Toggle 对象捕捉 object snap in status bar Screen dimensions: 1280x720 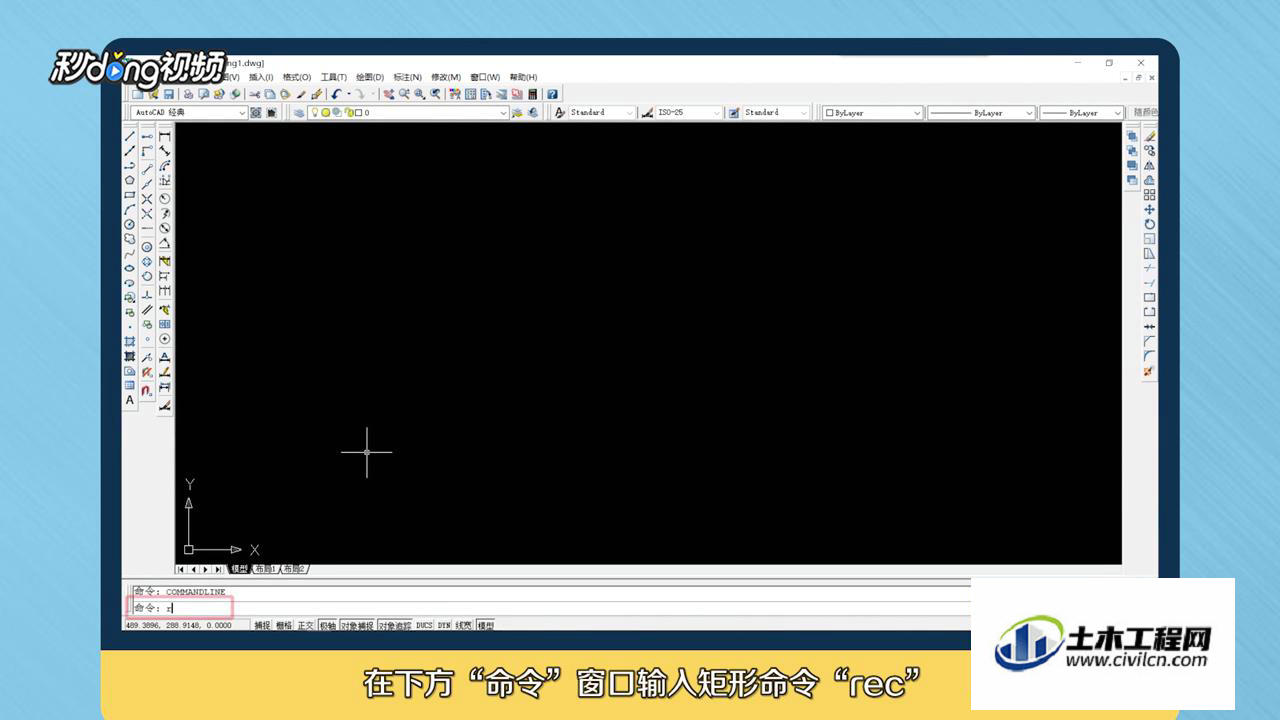(x=357, y=626)
